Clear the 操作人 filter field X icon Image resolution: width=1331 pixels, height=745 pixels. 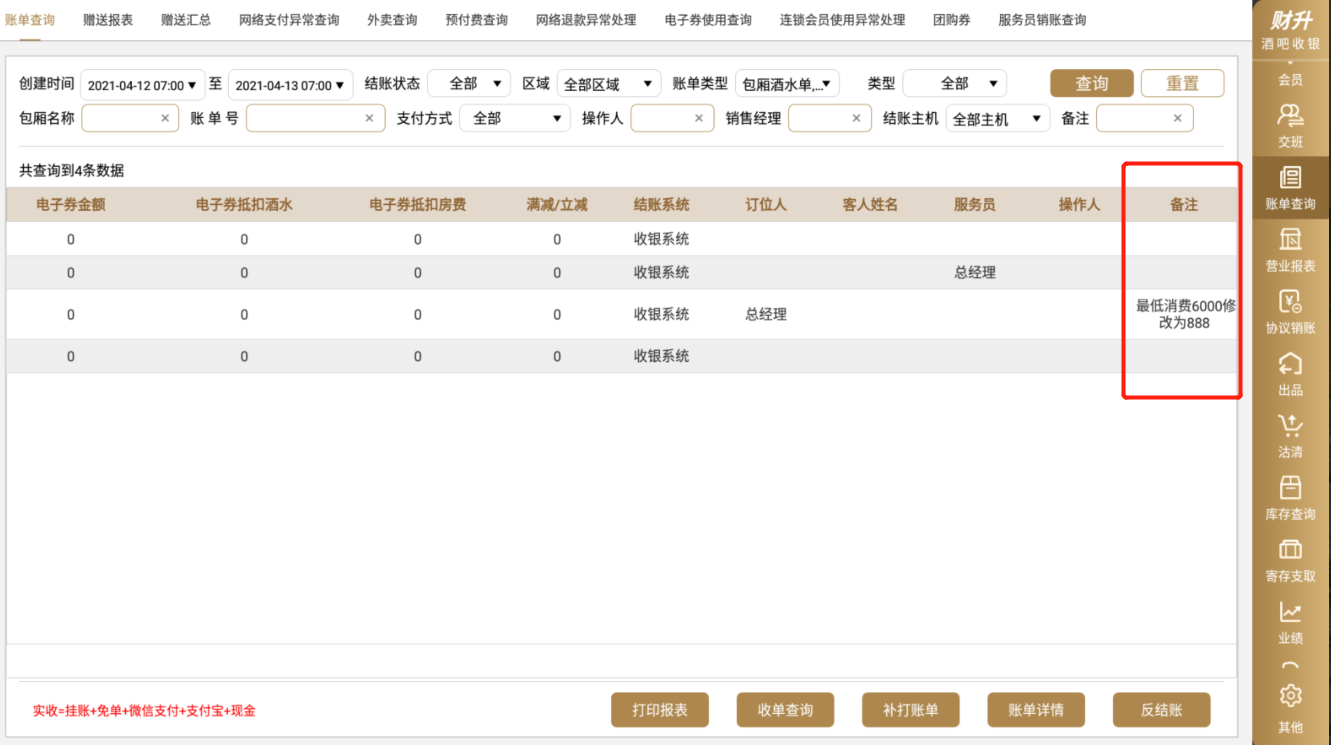point(699,118)
